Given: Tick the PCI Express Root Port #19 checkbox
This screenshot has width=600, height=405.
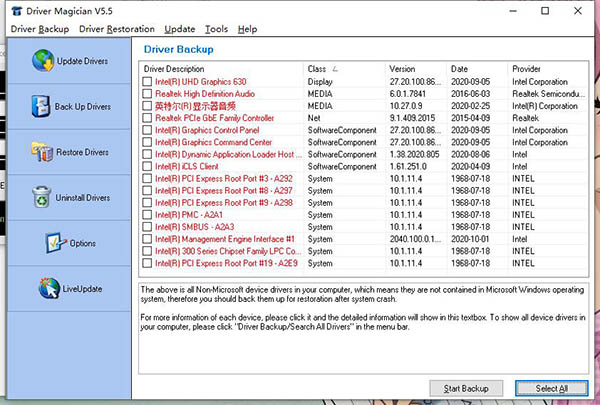Looking at the screenshot, I should coord(147,263).
